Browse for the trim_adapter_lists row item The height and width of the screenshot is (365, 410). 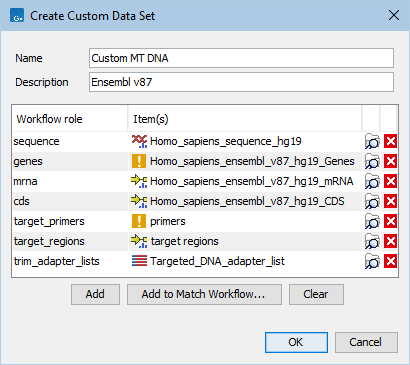click(x=372, y=261)
